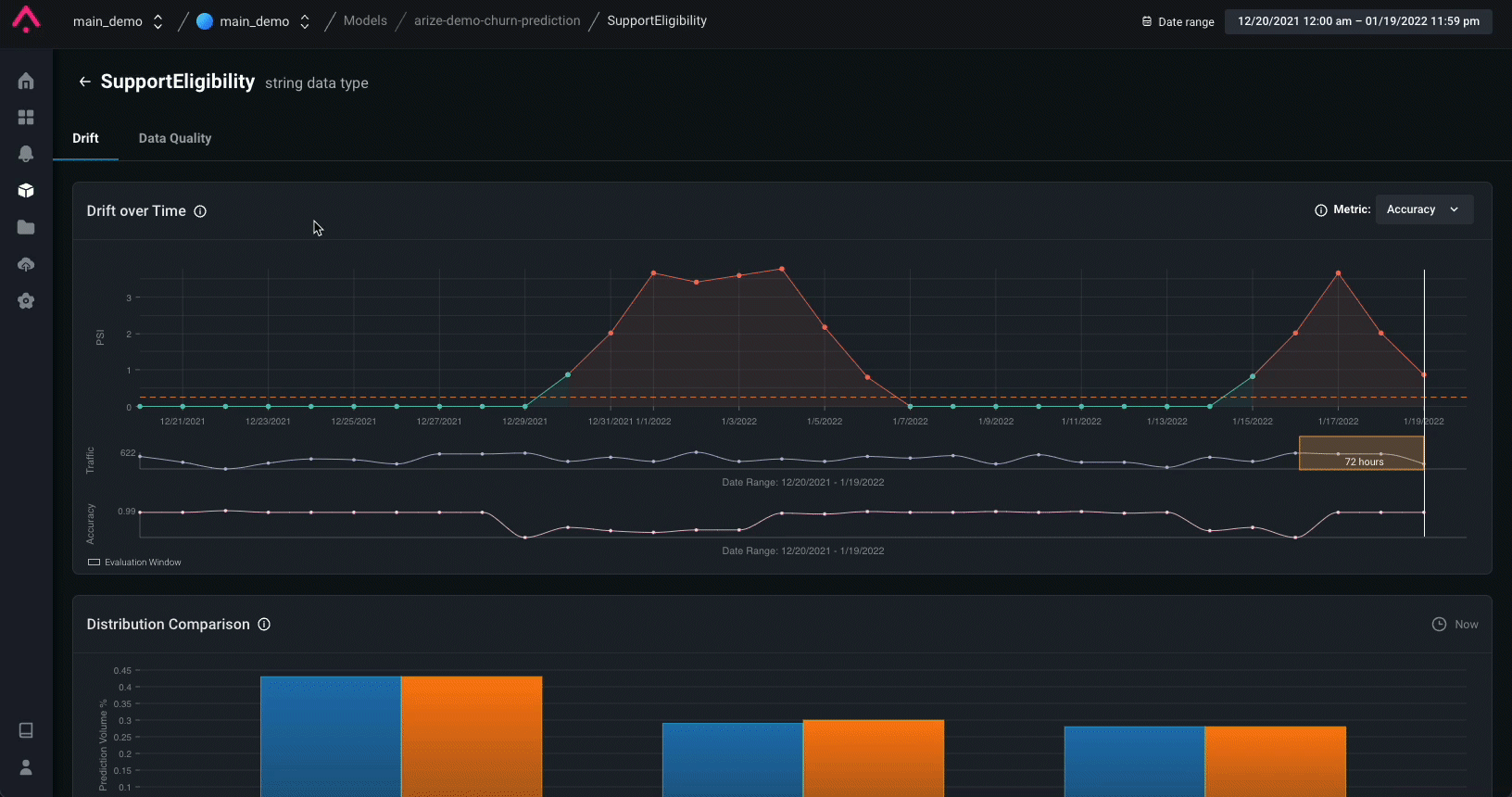Viewport: 1512px width, 797px height.
Task: Click the first orange distribution bar
Action: [472, 737]
